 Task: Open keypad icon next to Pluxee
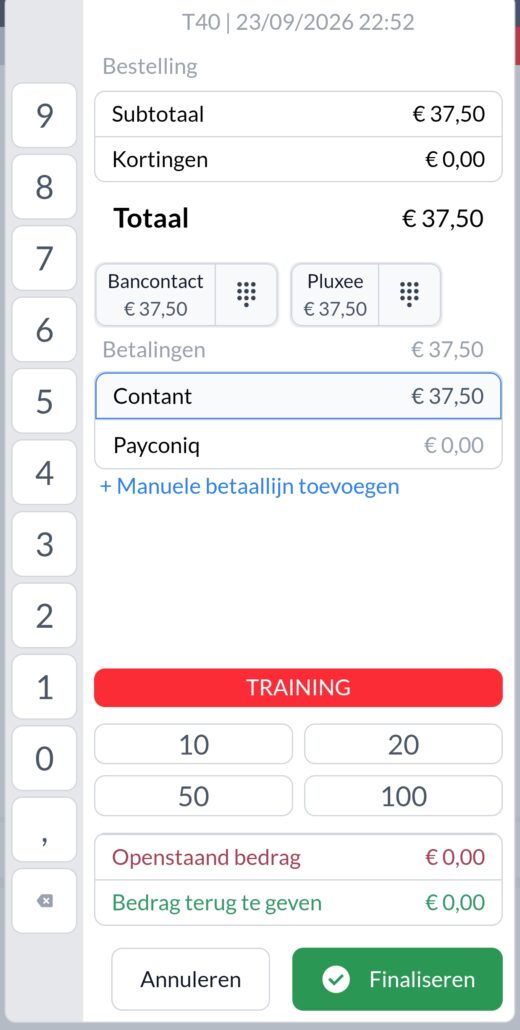point(409,295)
